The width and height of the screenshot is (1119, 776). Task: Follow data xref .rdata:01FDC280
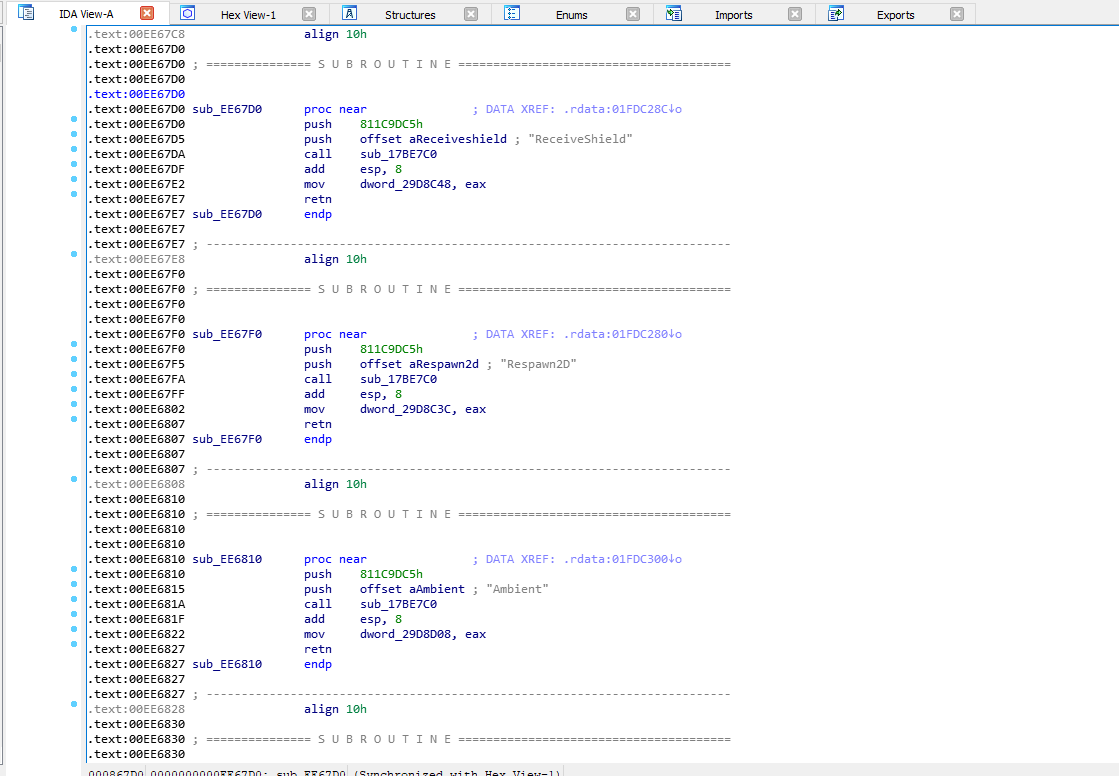622,334
